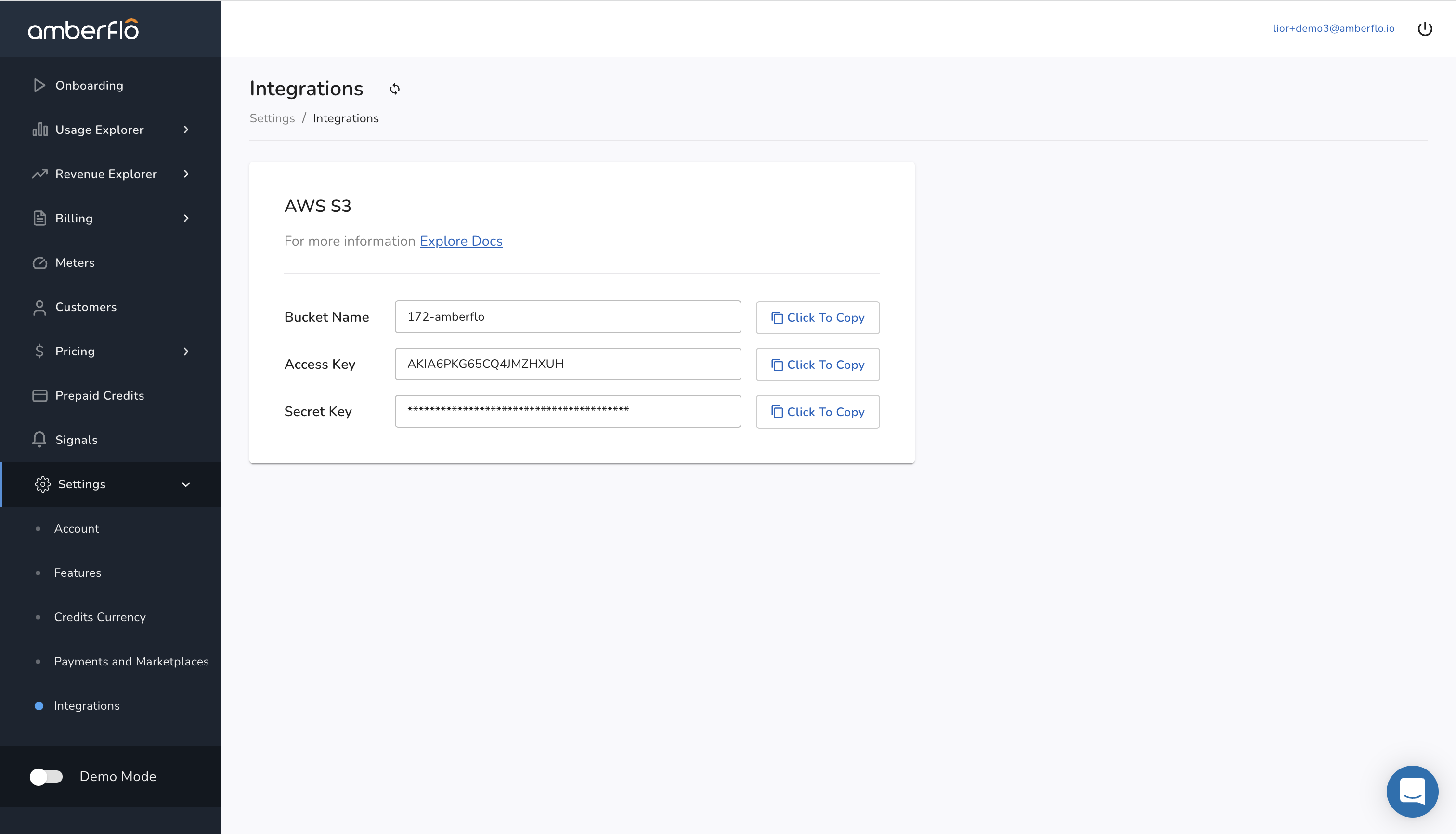Copy the Secret Key value
This screenshot has width=1456, height=834.
pos(818,412)
